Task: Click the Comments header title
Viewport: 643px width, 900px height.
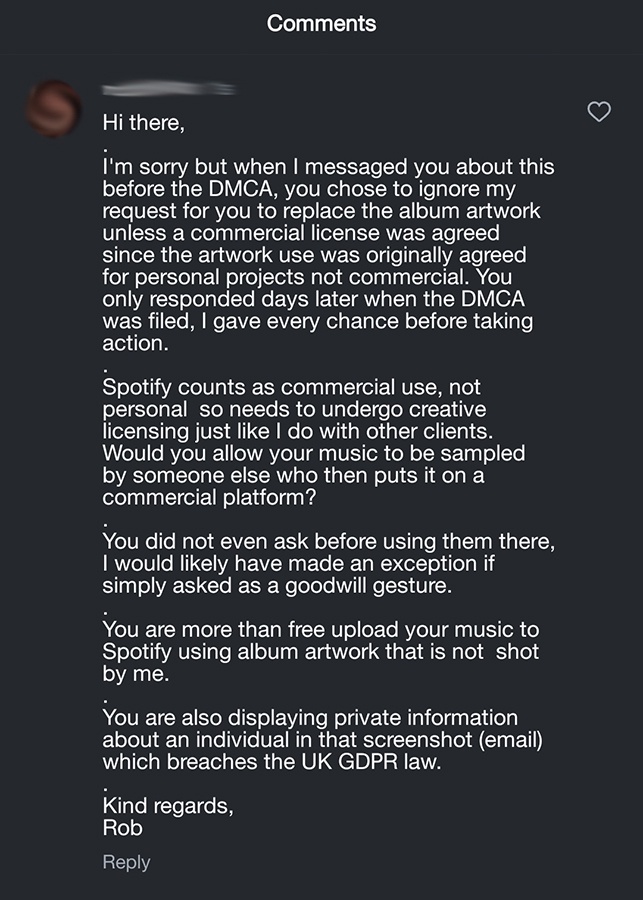Action: (x=321, y=23)
